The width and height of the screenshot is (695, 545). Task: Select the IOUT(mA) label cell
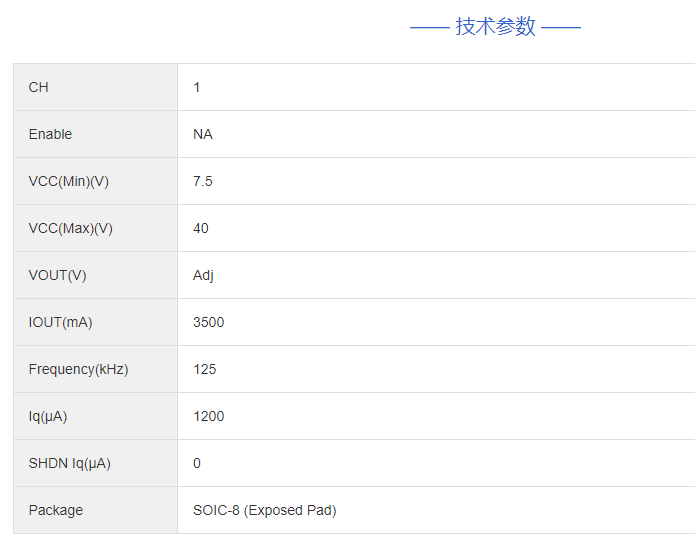coord(60,323)
